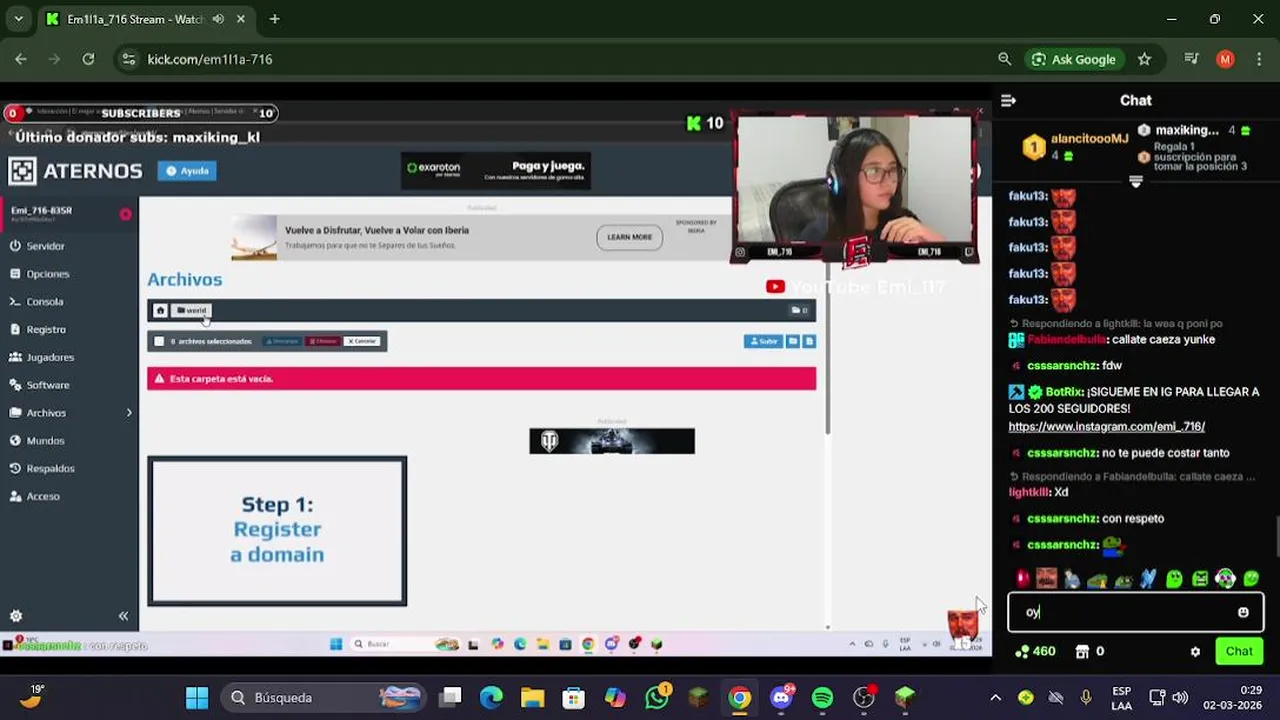
Task: Expand Archivos submenu arrow in sidebar
Action: click(x=128, y=413)
